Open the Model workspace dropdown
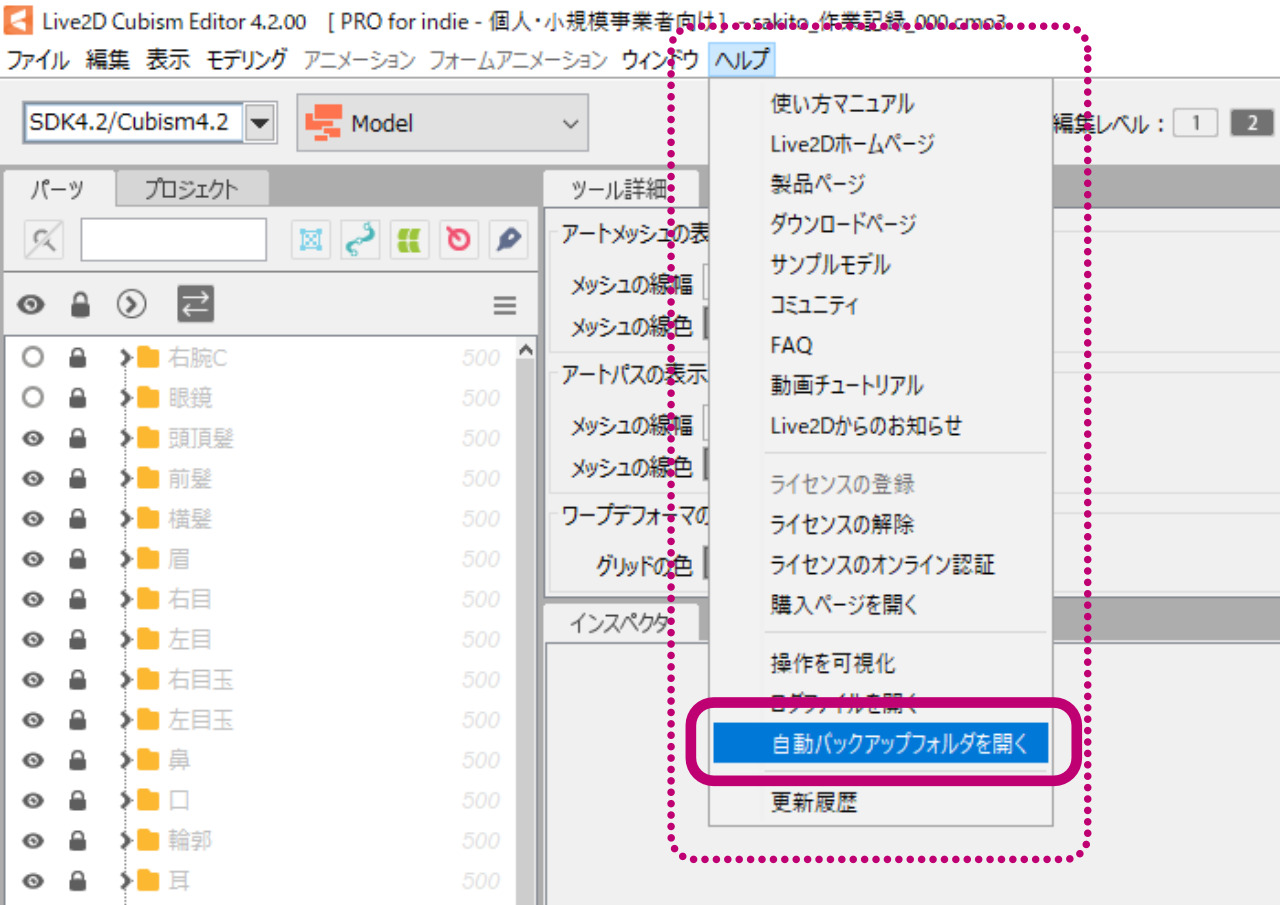This screenshot has width=1280, height=905. click(x=442, y=124)
